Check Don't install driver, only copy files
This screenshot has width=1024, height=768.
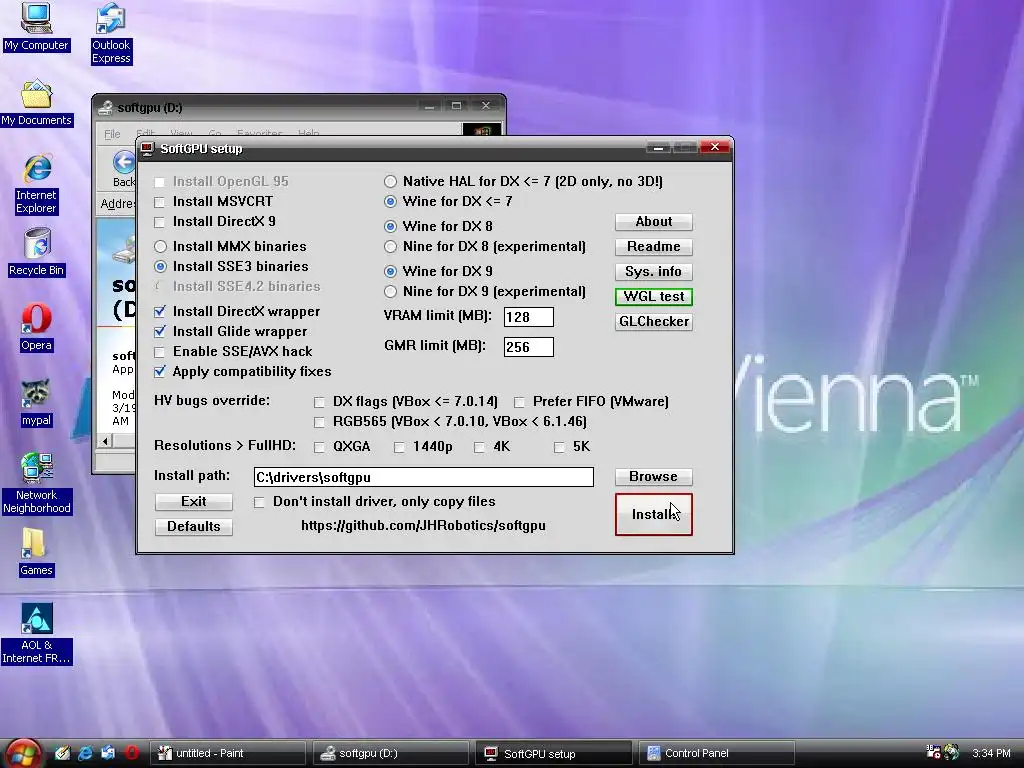click(259, 502)
